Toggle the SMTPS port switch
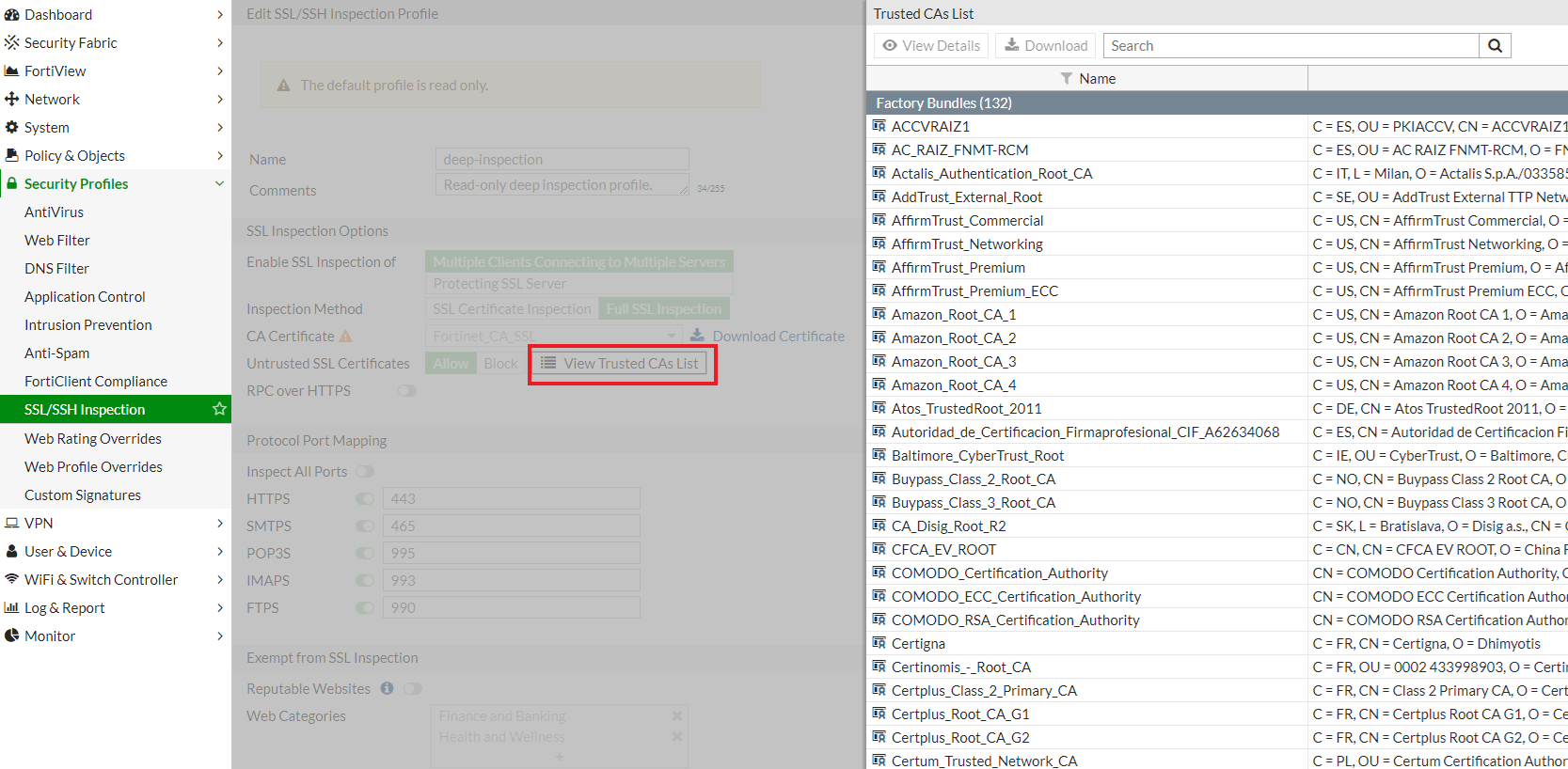The height and width of the screenshot is (769, 1568). 365,526
